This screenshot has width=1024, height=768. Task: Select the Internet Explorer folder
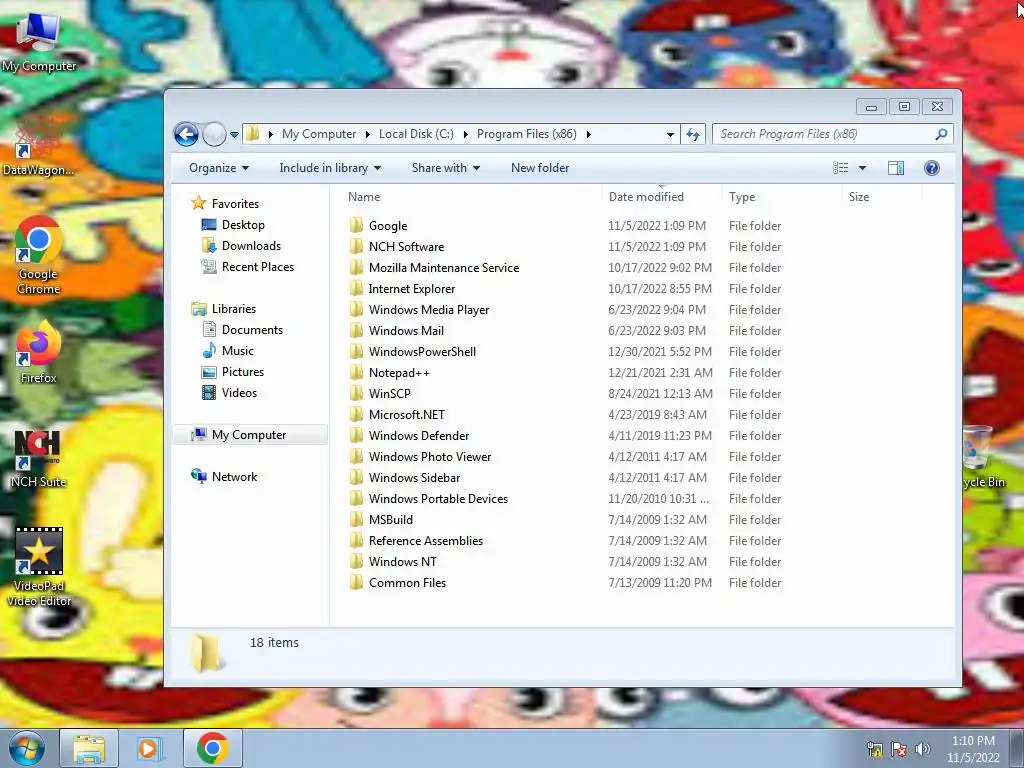pos(411,289)
